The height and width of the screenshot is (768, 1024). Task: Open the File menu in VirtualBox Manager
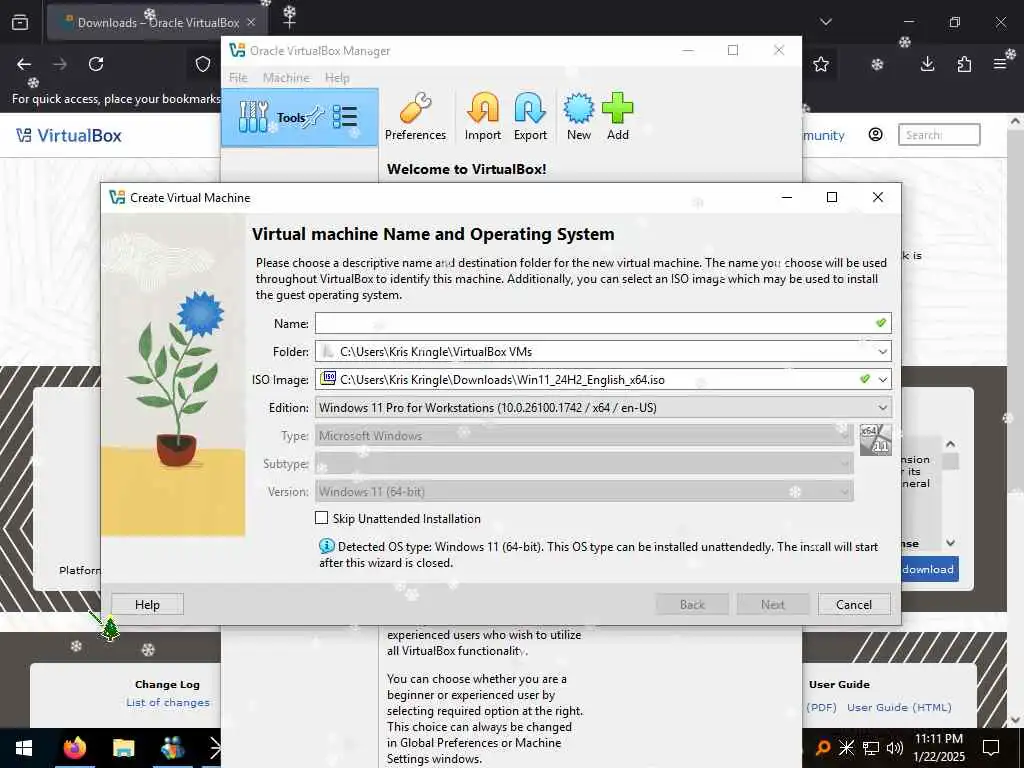pos(238,78)
